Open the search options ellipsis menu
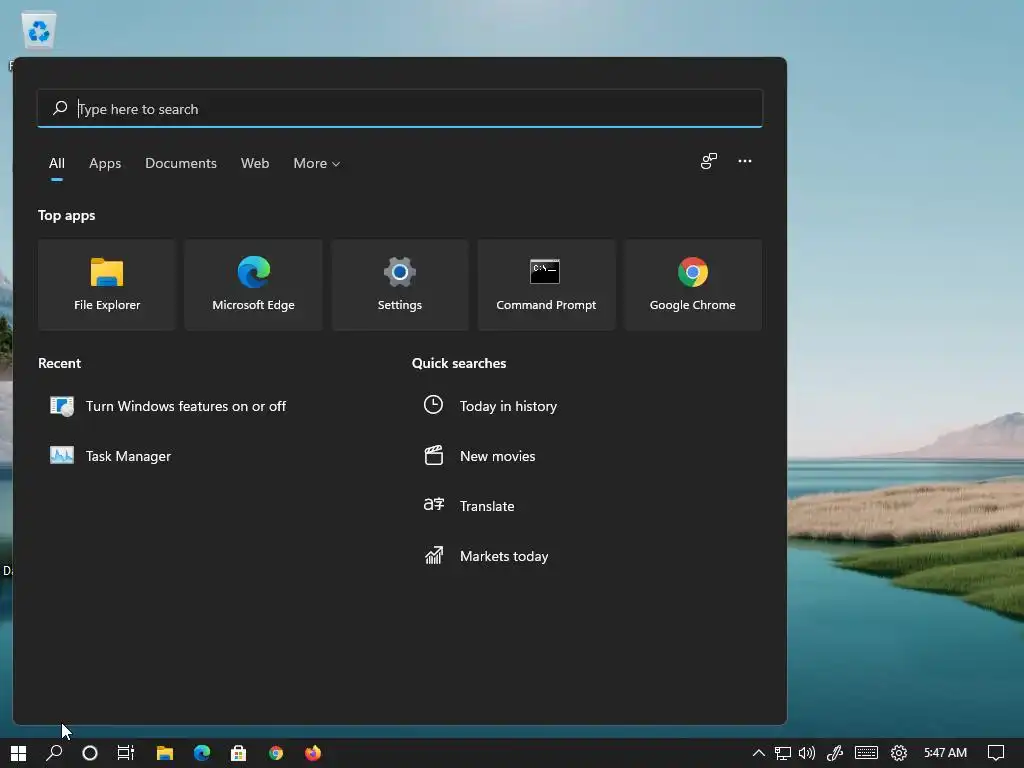Viewport: 1024px width, 768px height. 744,161
